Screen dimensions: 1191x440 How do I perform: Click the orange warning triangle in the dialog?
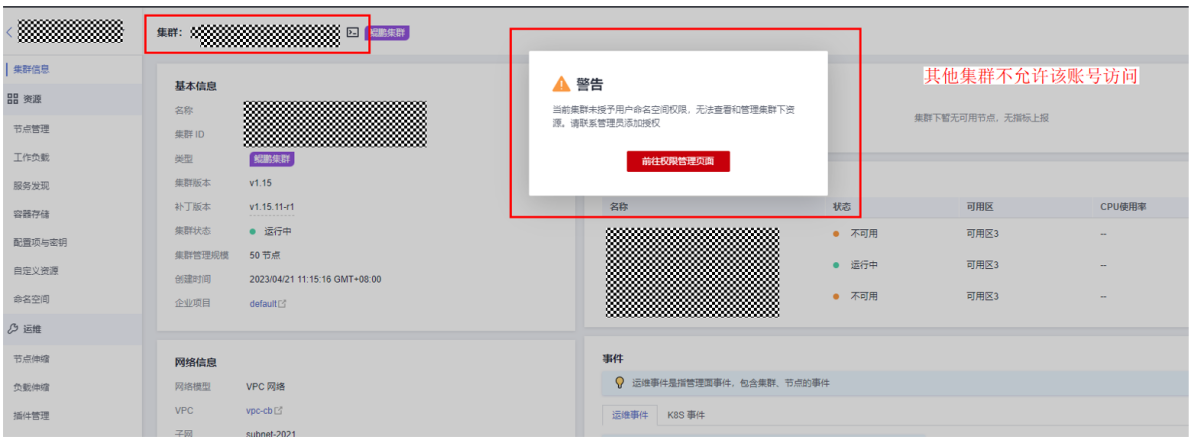pyautogui.click(x=561, y=84)
